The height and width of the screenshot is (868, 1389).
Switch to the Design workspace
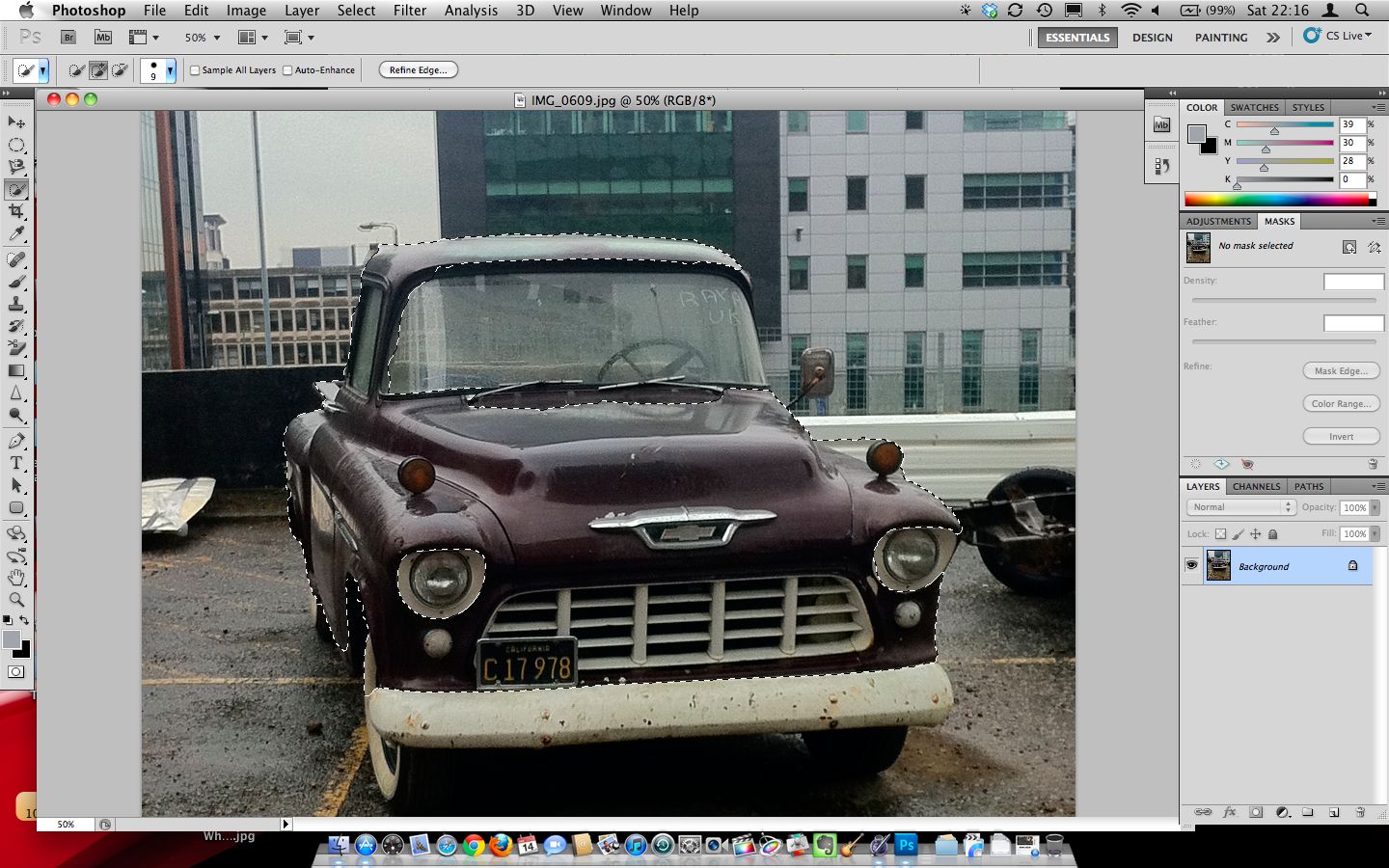pyautogui.click(x=1152, y=38)
